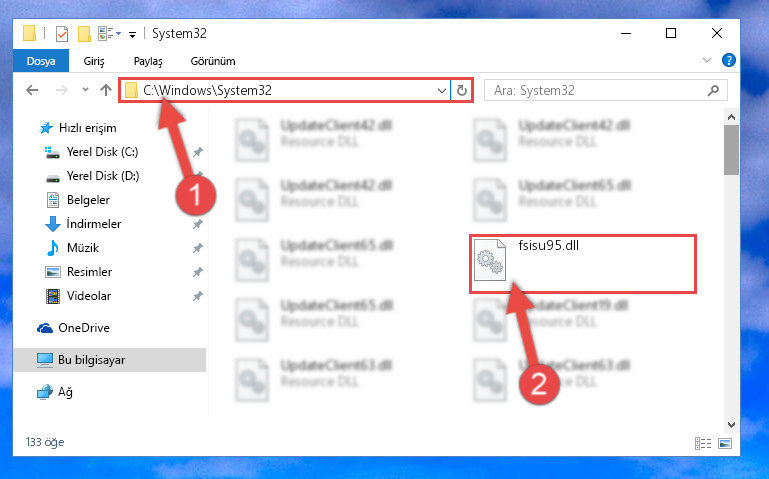769x479 pixels.
Task: Select the fsisu95.dll file
Action: click(x=583, y=264)
